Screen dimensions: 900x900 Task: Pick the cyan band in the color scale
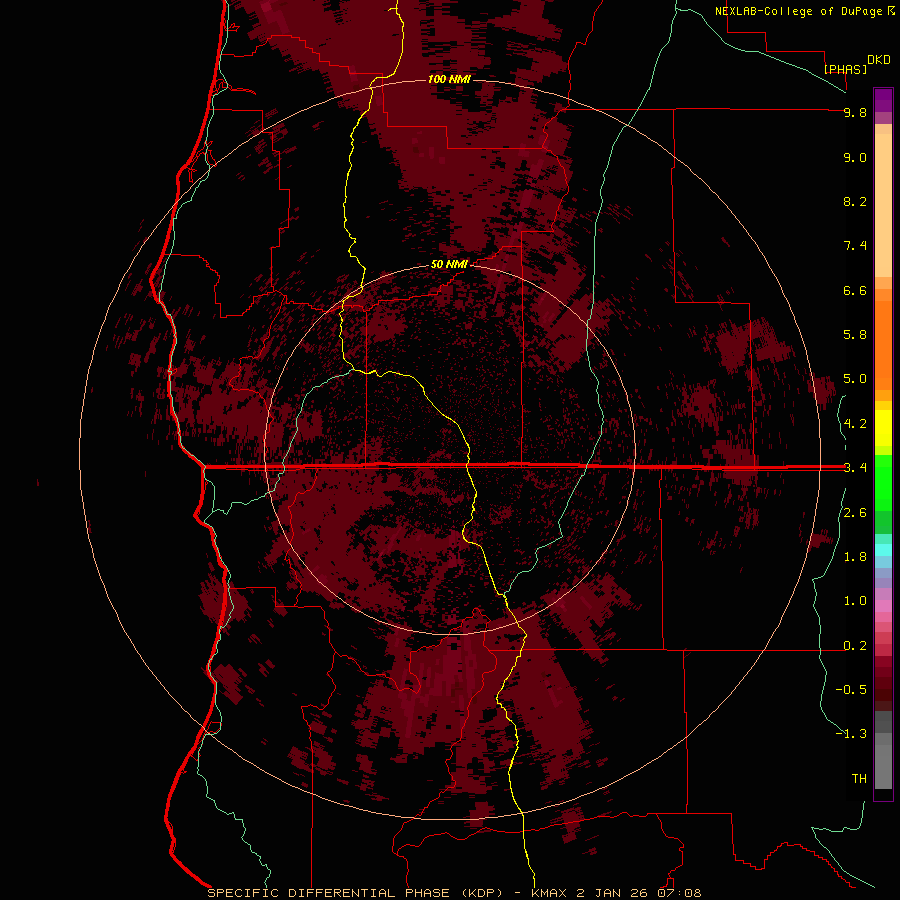pyautogui.click(x=883, y=550)
